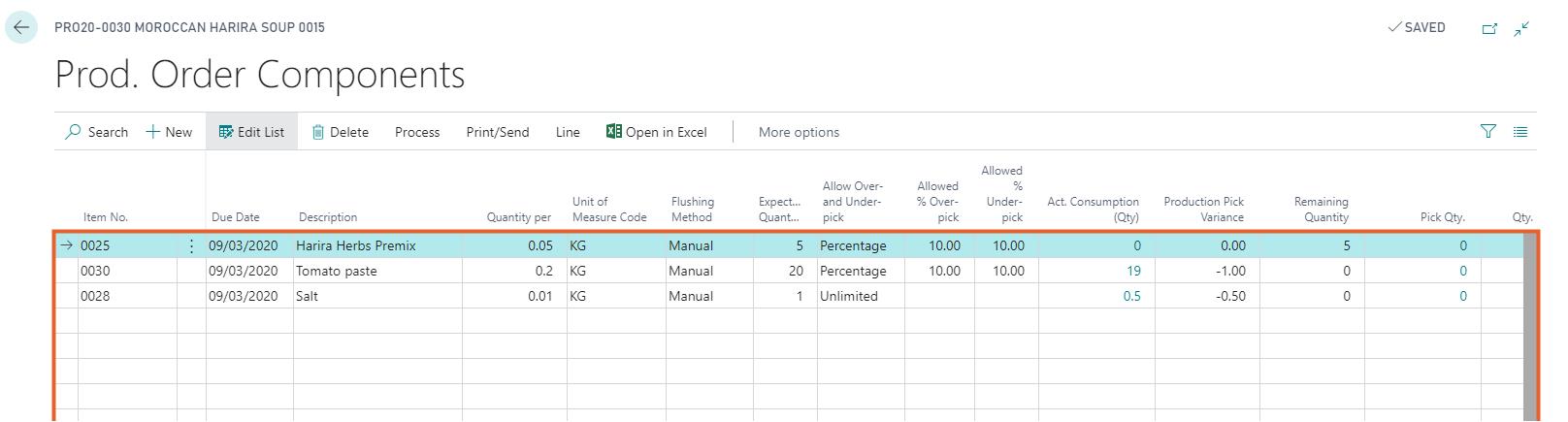Click Delete in the toolbar
This screenshot has width=1568, height=422.
pos(340,132)
